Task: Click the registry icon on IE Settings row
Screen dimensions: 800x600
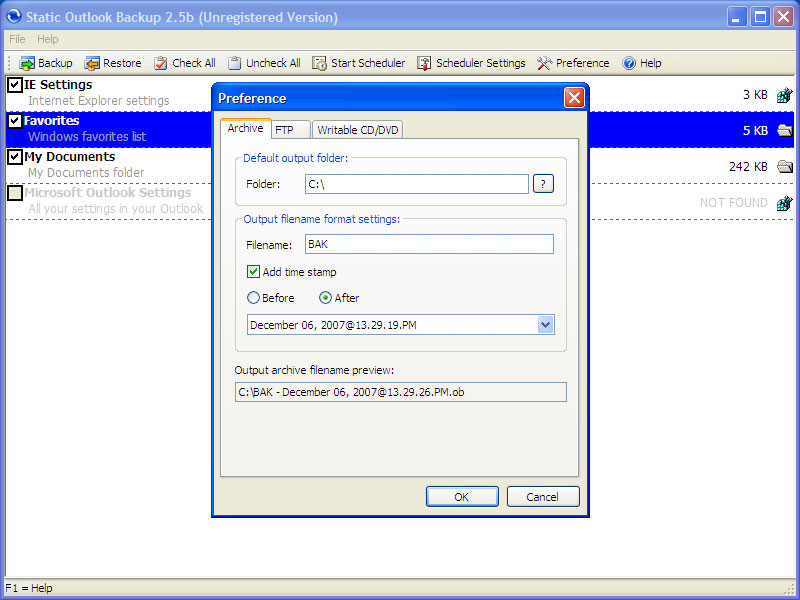Action: point(785,95)
